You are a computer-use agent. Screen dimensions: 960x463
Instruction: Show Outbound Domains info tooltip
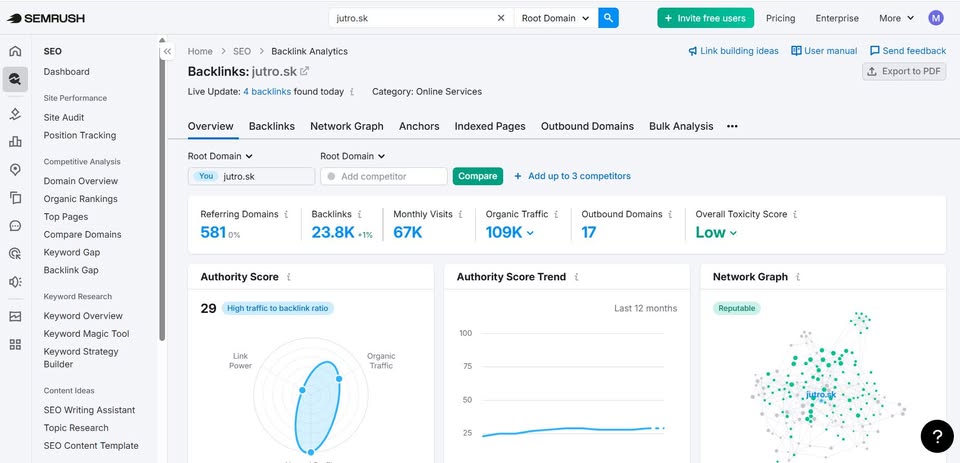click(x=670, y=214)
